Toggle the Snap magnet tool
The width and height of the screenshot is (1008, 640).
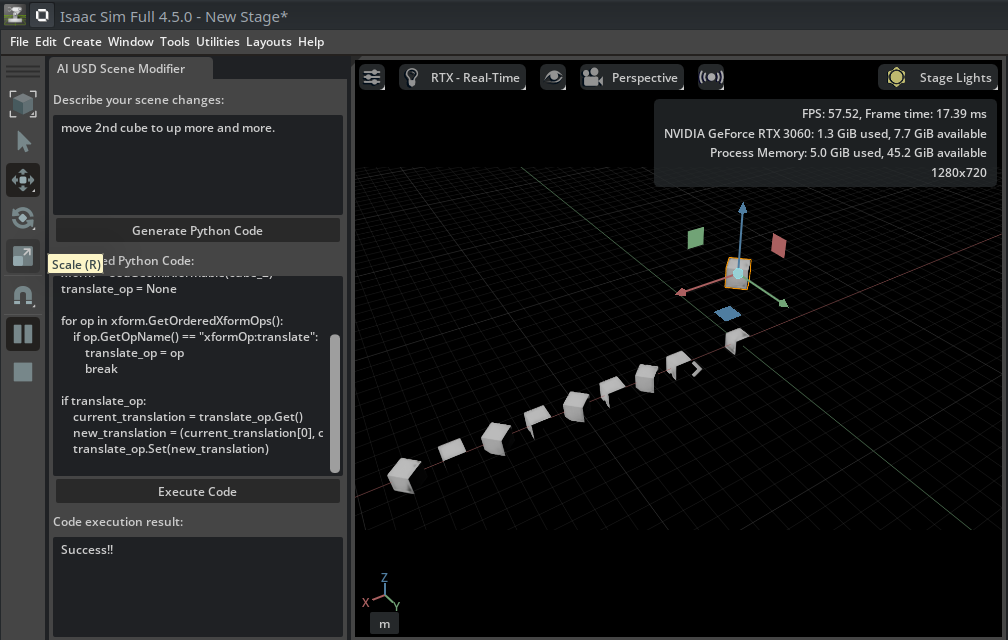(x=22, y=295)
